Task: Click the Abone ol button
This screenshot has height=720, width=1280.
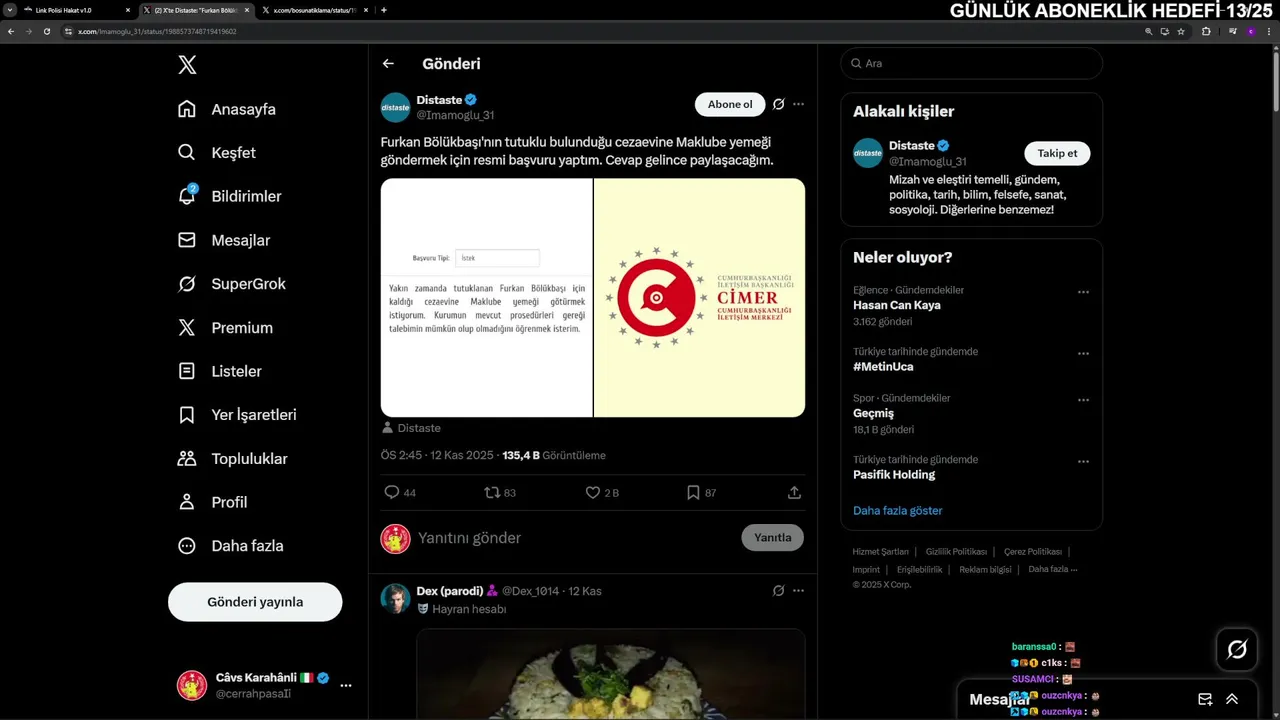Action: point(730,104)
